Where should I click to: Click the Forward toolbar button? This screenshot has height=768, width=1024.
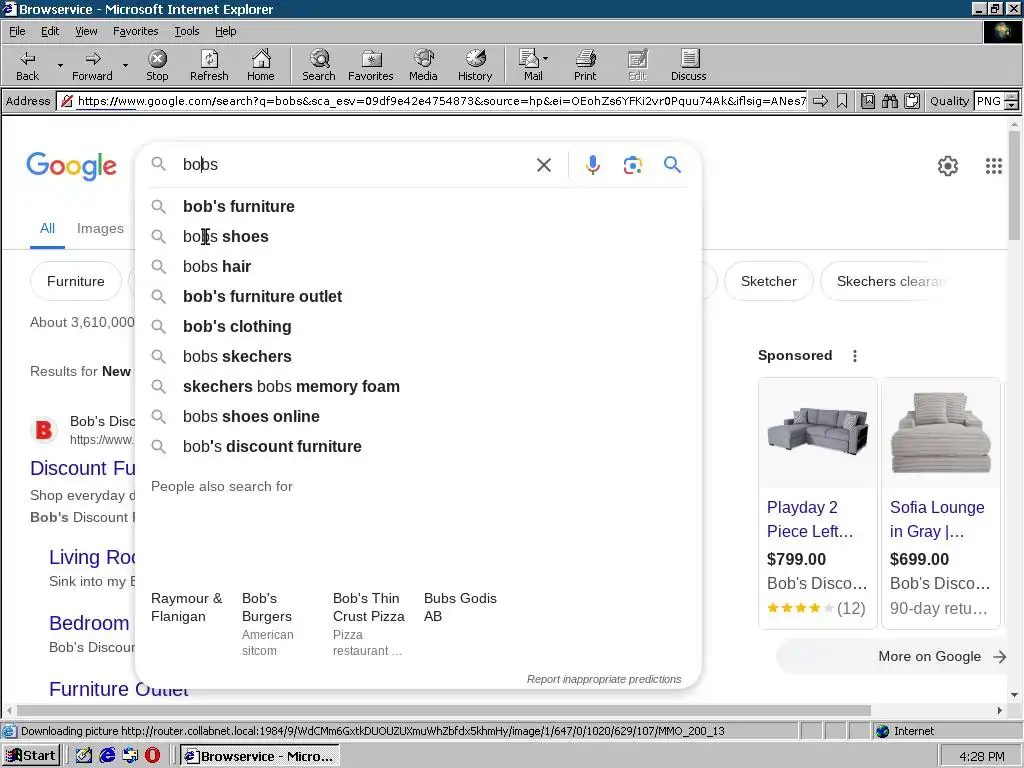pos(92,65)
